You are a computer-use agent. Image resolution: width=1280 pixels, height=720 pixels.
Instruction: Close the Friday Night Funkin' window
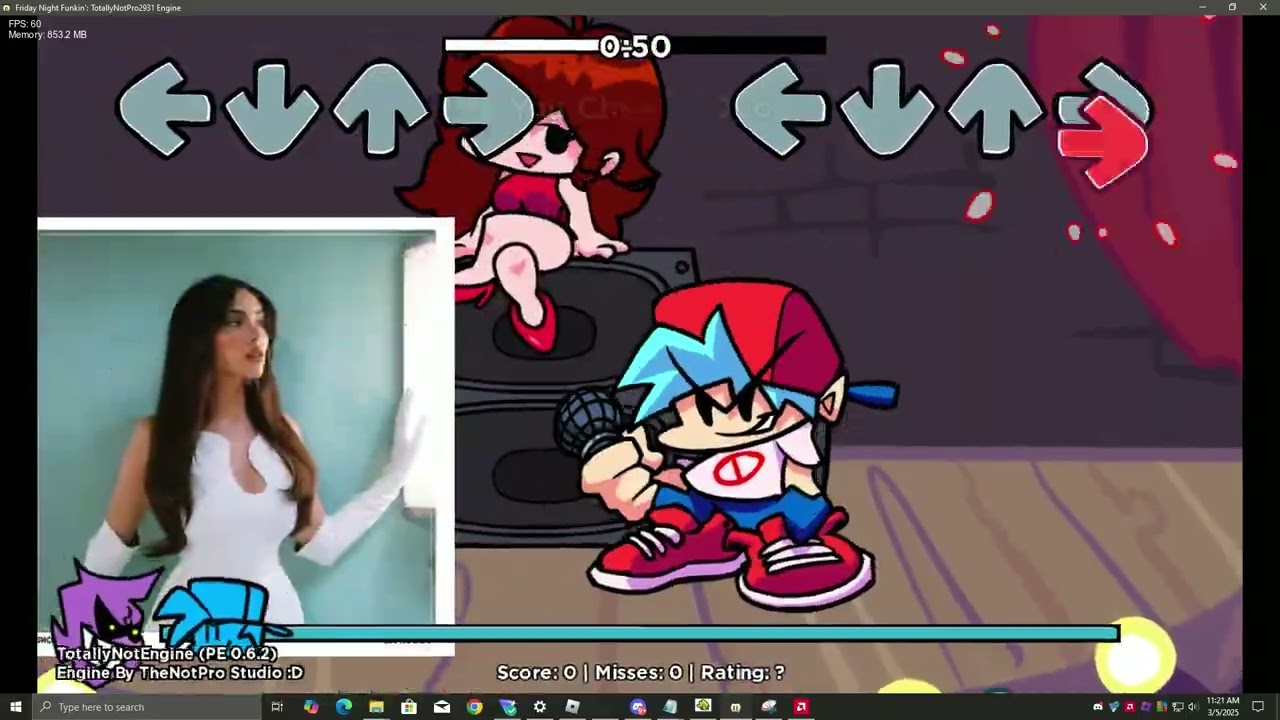tap(1263, 7)
